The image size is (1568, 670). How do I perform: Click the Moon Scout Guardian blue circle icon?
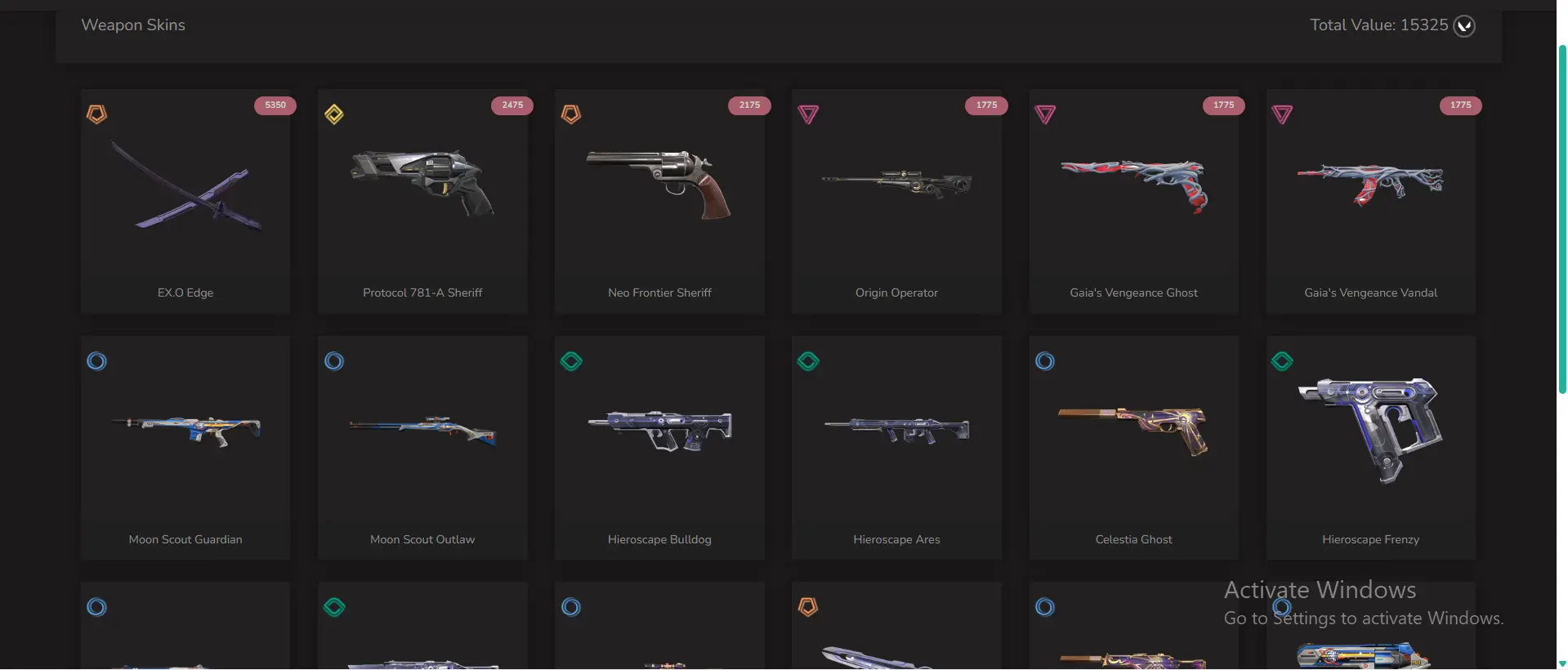coord(96,361)
